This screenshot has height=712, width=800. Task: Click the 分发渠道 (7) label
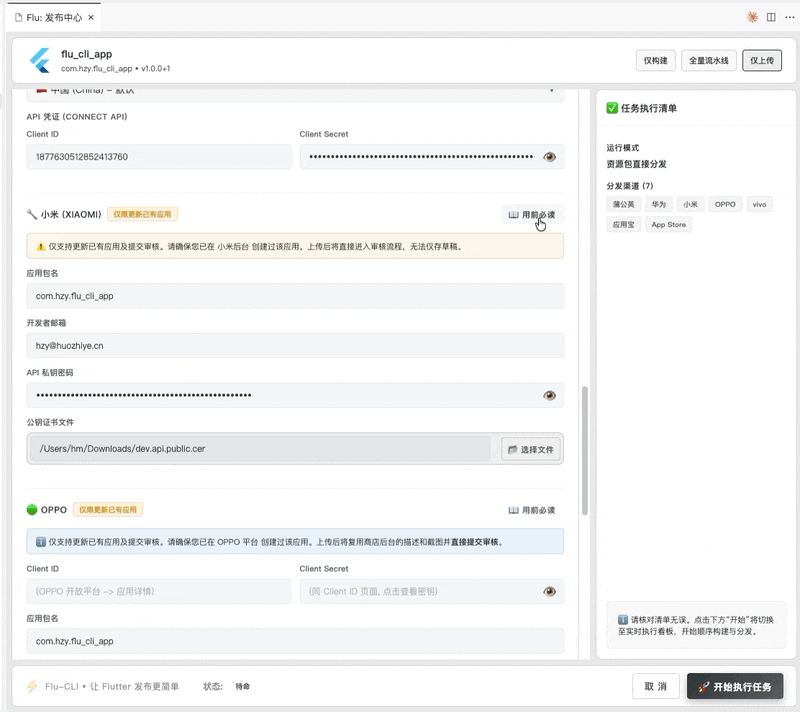click(630, 186)
